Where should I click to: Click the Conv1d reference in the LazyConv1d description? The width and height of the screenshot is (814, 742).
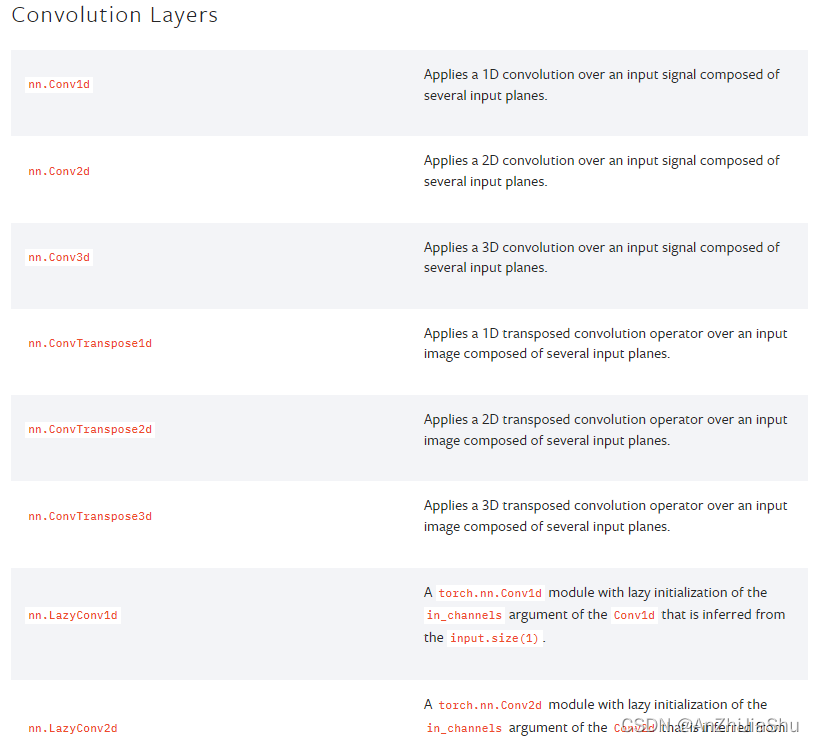click(x=634, y=616)
